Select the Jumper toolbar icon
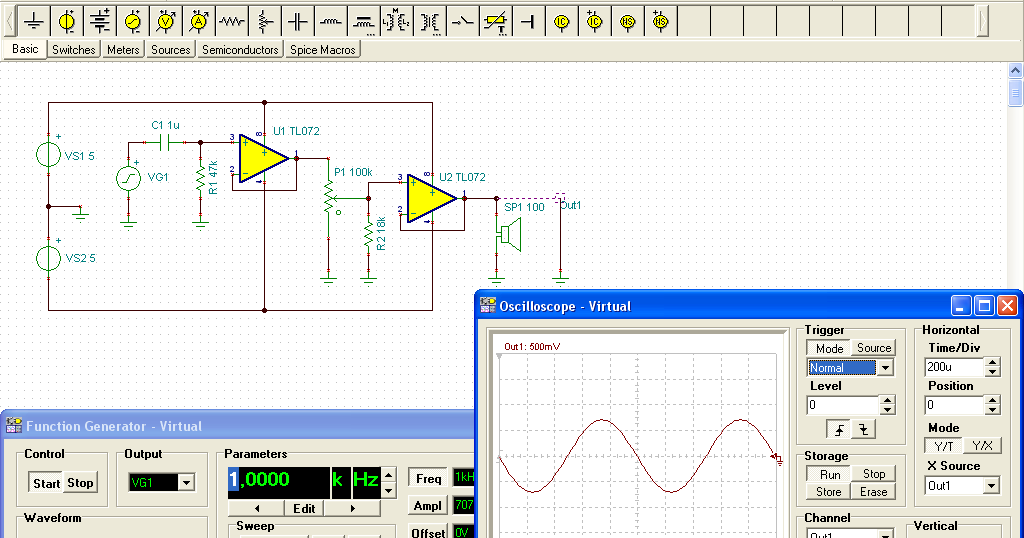1024x538 pixels. [528, 21]
